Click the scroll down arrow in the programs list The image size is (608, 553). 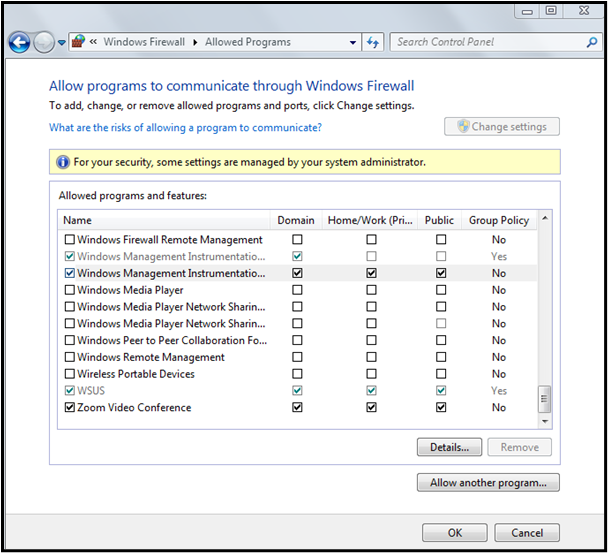(545, 421)
